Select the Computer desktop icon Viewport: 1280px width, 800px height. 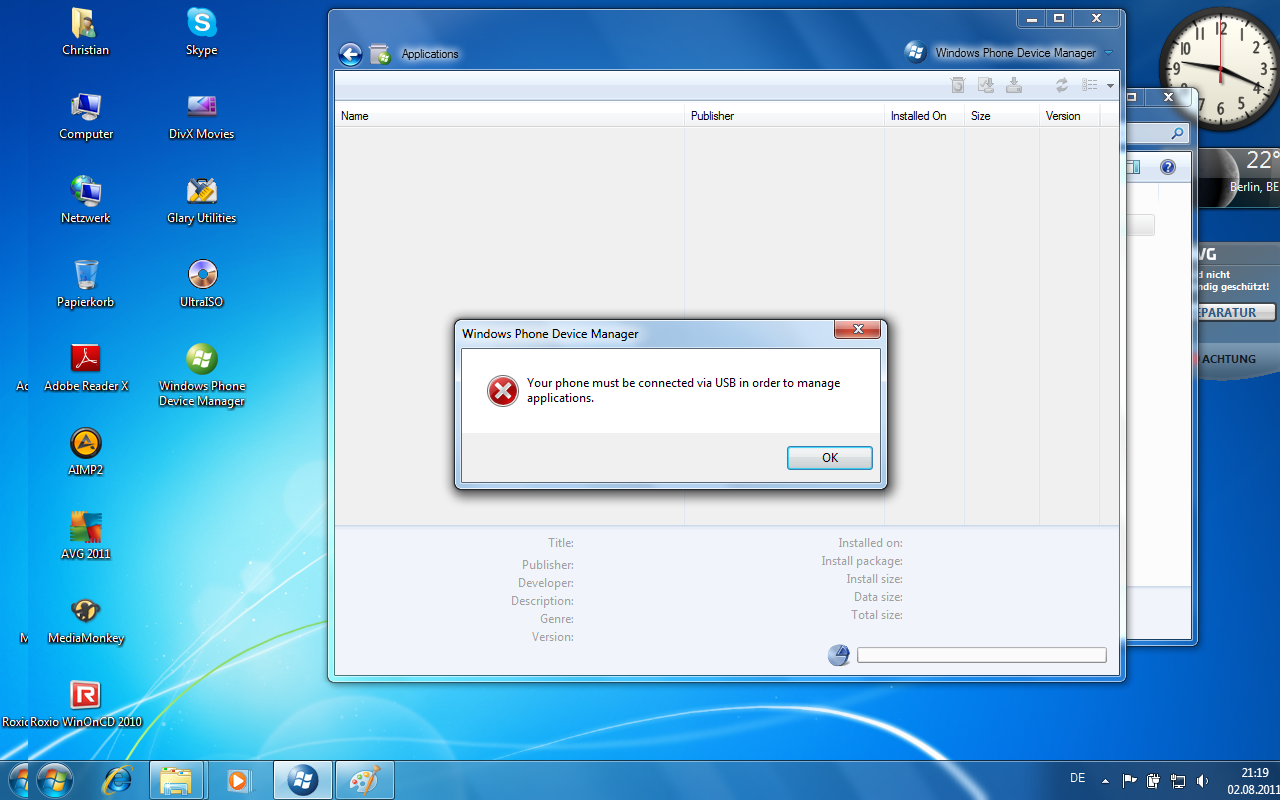86,116
